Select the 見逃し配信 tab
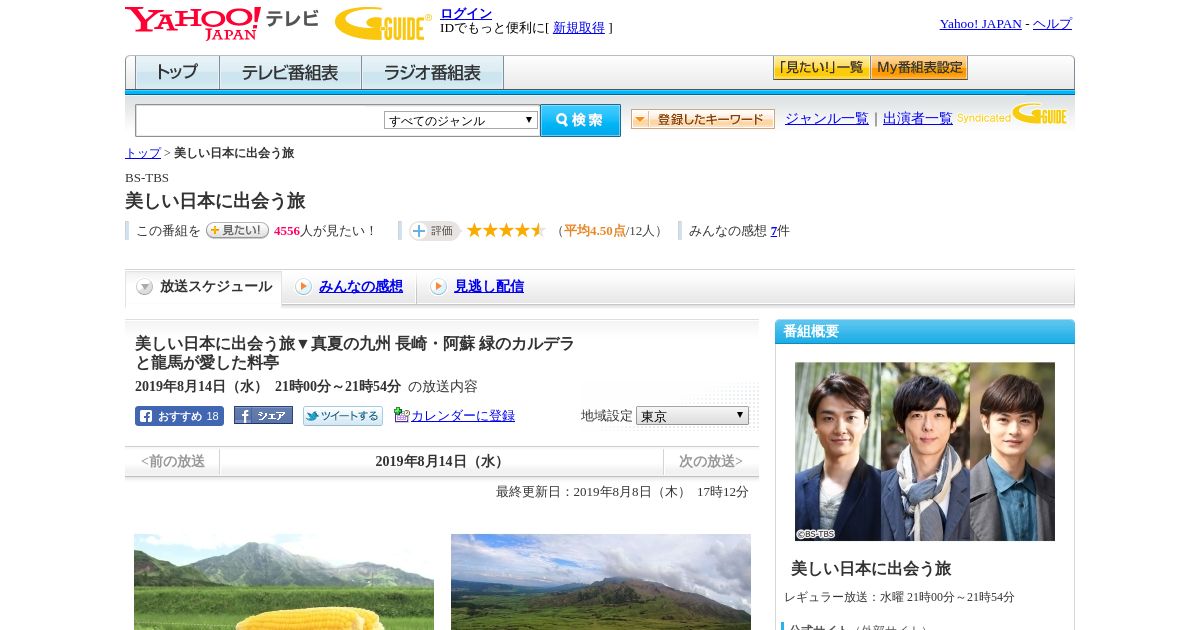The height and width of the screenshot is (630, 1200). [x=478, y=287]
